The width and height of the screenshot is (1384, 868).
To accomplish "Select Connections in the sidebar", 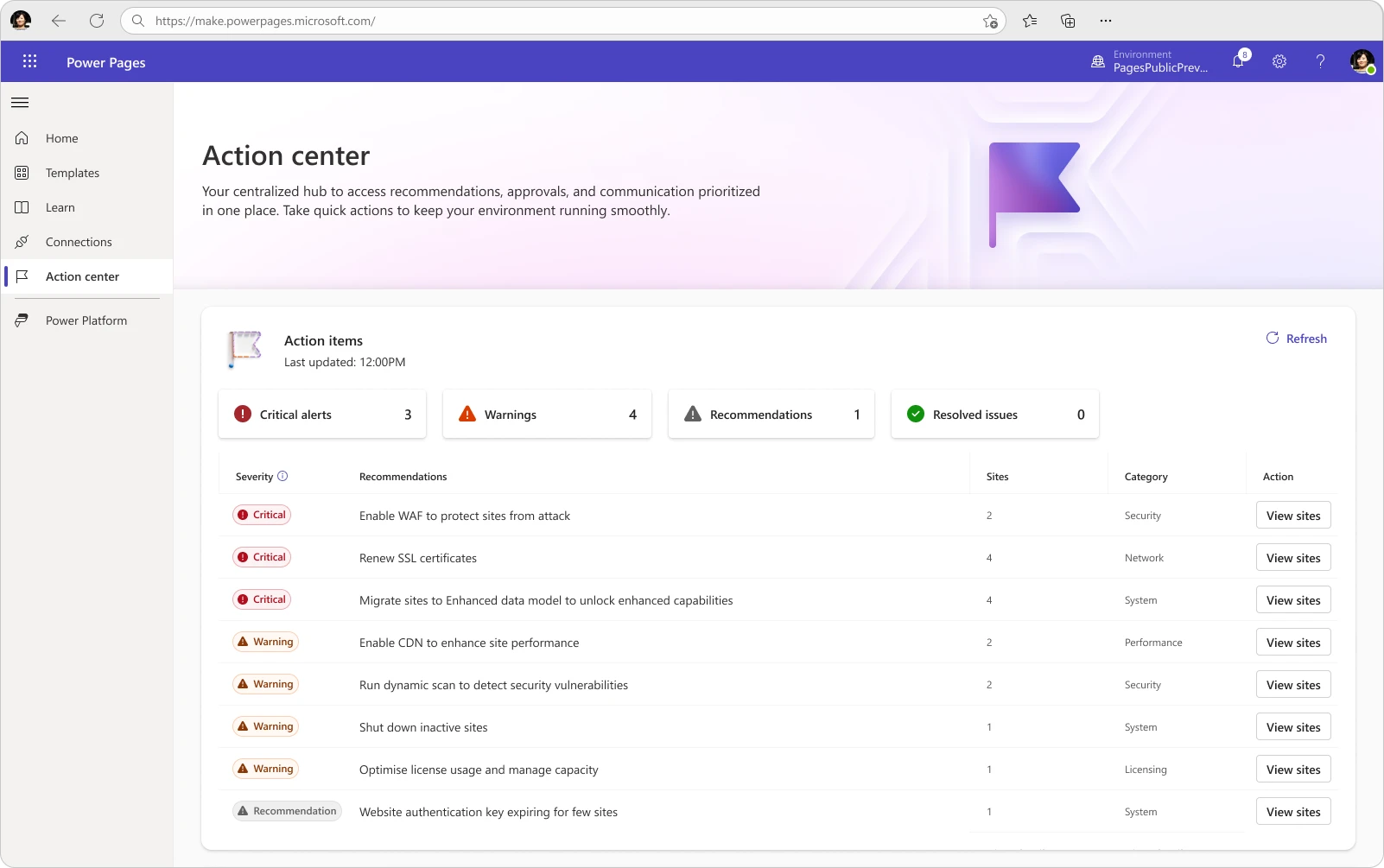I will point(79,242).
